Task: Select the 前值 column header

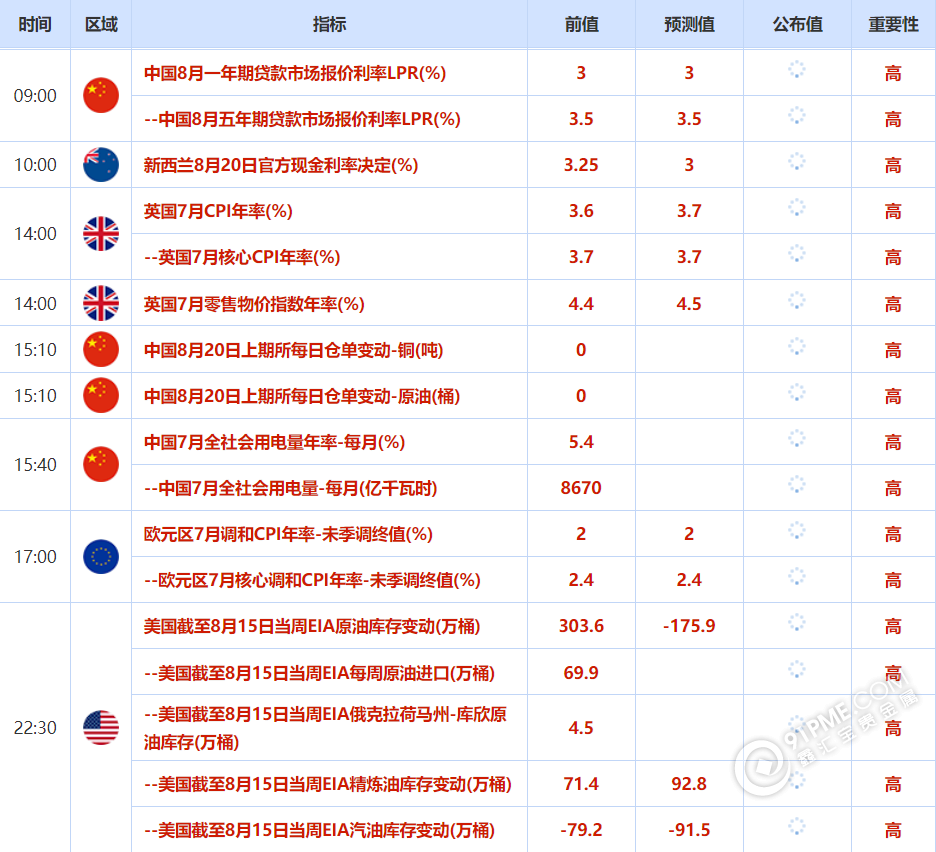Action: point(581,24)
